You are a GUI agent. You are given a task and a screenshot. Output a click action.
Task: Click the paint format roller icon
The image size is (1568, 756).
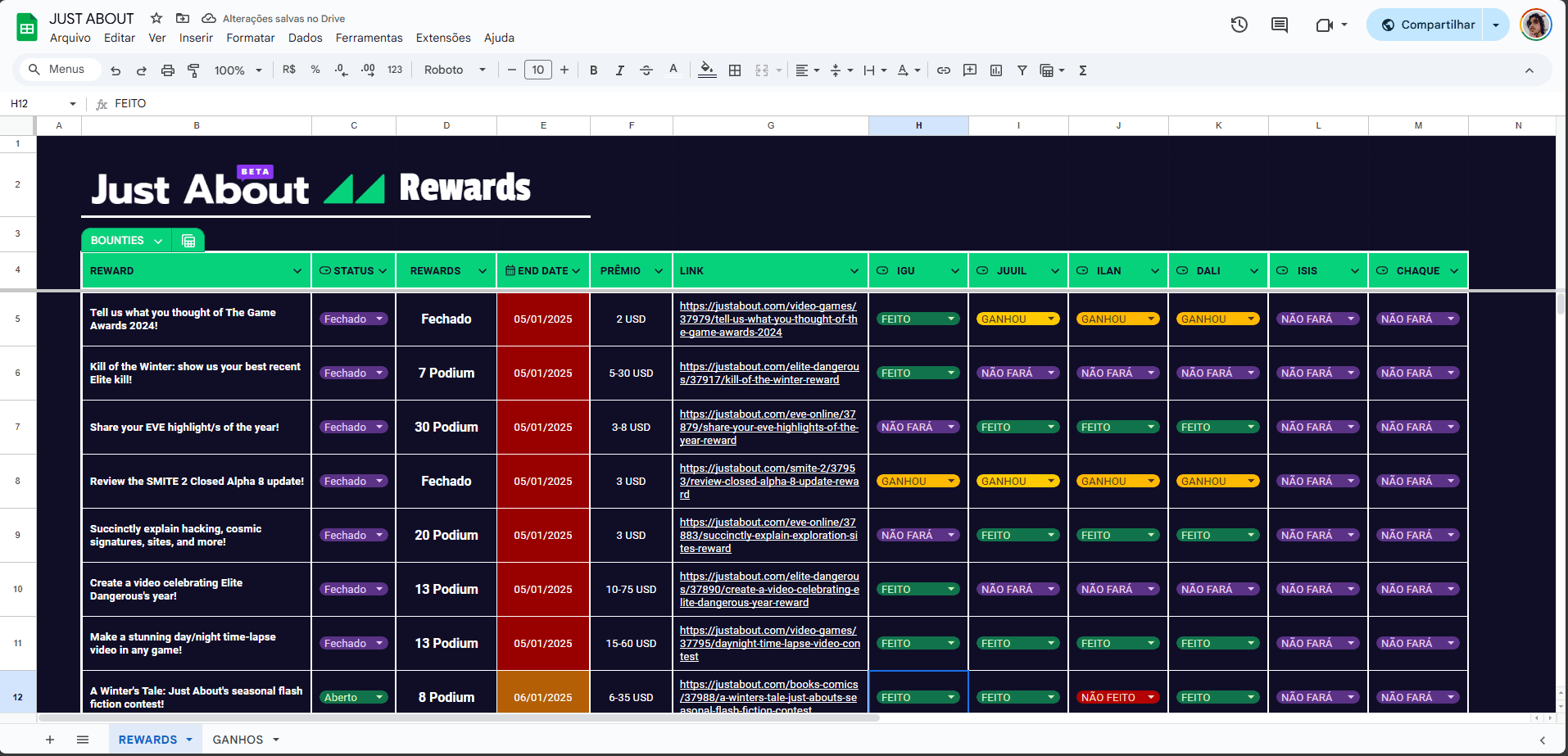[x=193, y=70]
